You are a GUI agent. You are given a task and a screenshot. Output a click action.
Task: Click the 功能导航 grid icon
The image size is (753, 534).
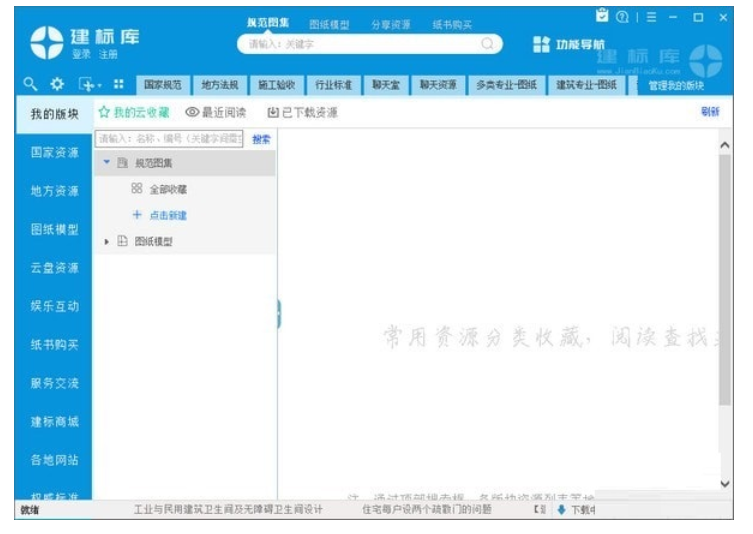pos(541,45)
